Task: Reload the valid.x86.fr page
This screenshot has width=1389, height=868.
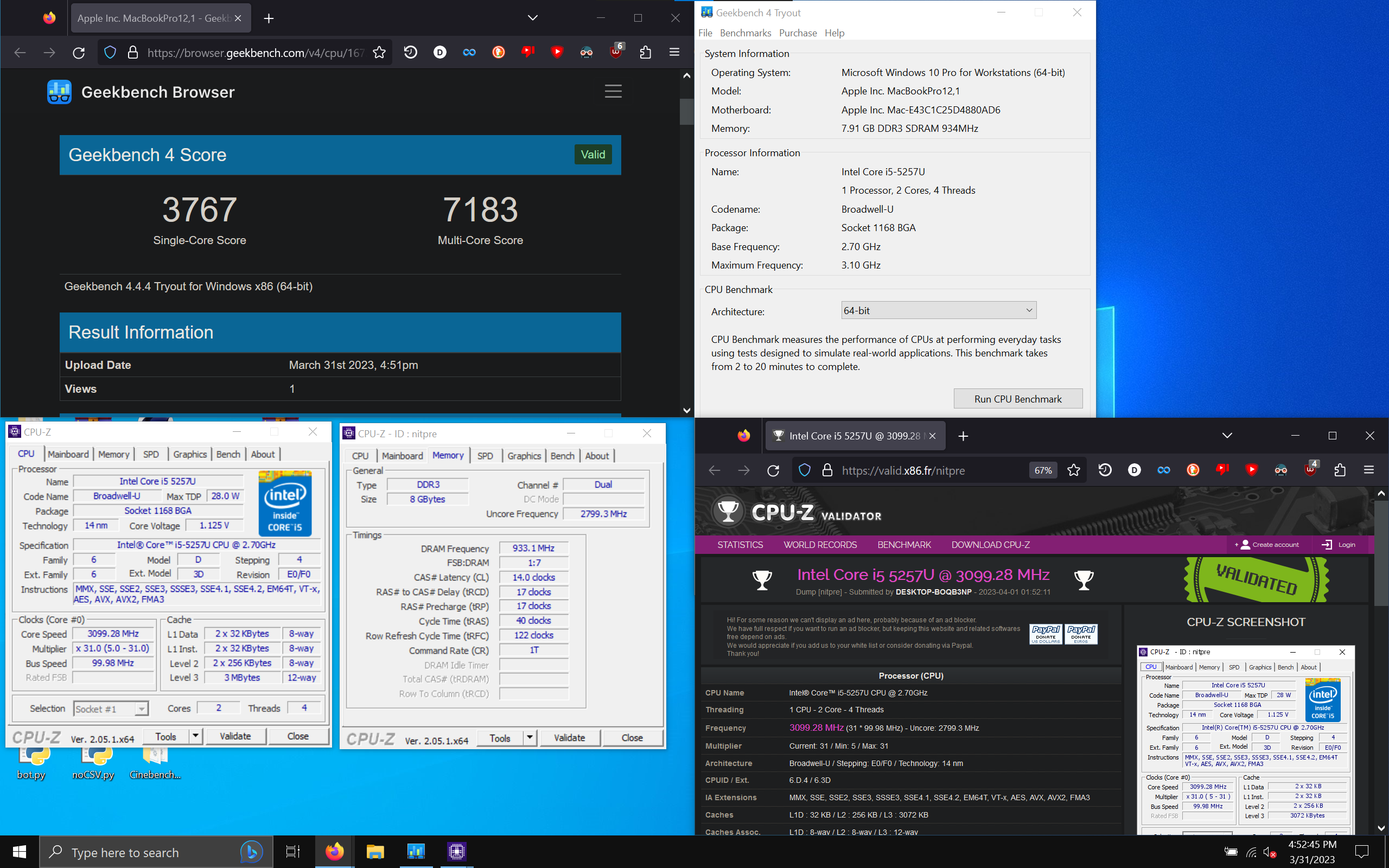Action: (x=773, y=471)
